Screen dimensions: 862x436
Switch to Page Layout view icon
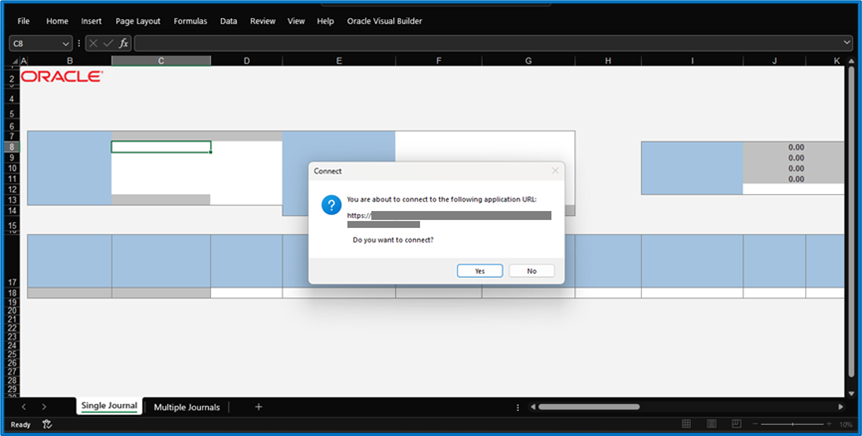coord(711,424)
